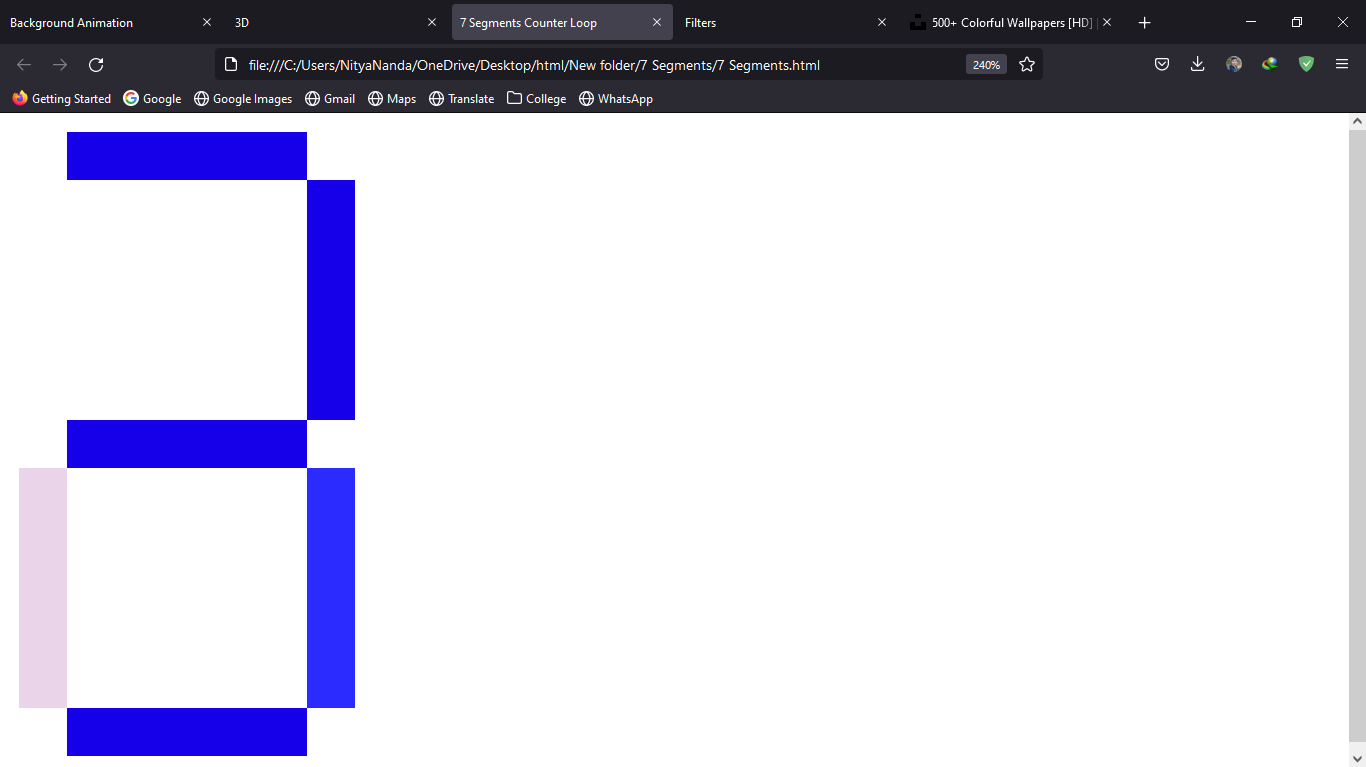The width and height of the screenshot is (1366, 767).
Task: Click the Firefox account profile avatar
Action: tap(1233, 64)
